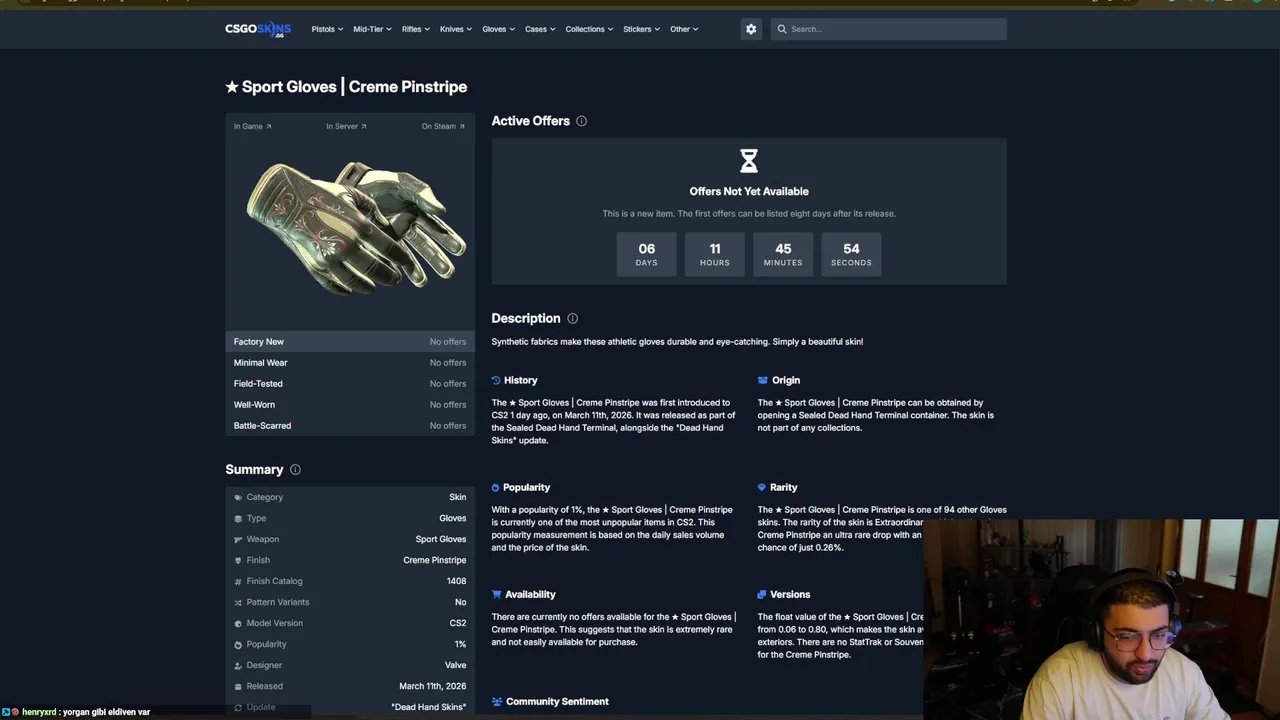Click the Sport Gloves Creme Pinstripe title
Viewport: 1280px width, 720px height.
click(x=346, y=87)
